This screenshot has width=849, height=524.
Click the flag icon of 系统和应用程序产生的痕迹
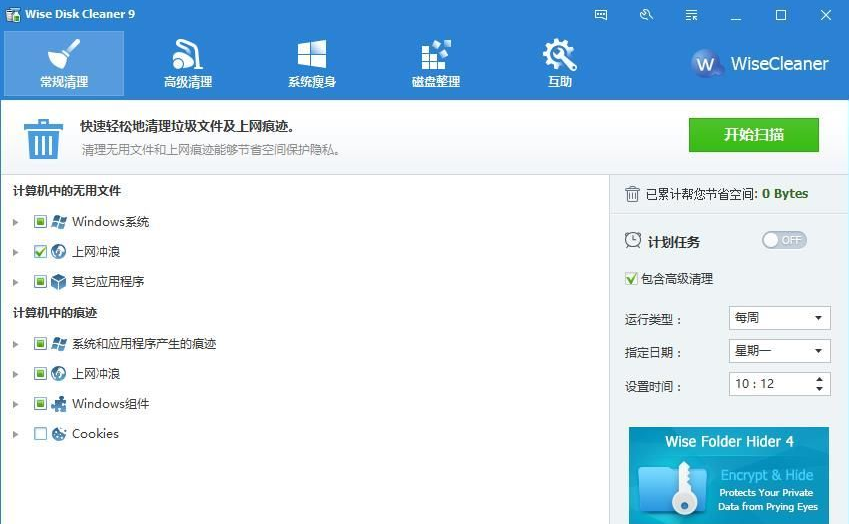click(58, 344)
